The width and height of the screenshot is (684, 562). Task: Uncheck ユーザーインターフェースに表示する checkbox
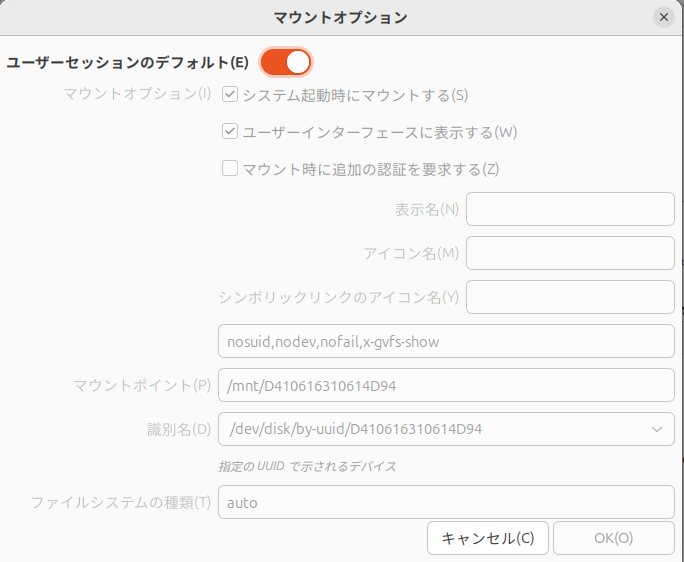coord(230,131)
